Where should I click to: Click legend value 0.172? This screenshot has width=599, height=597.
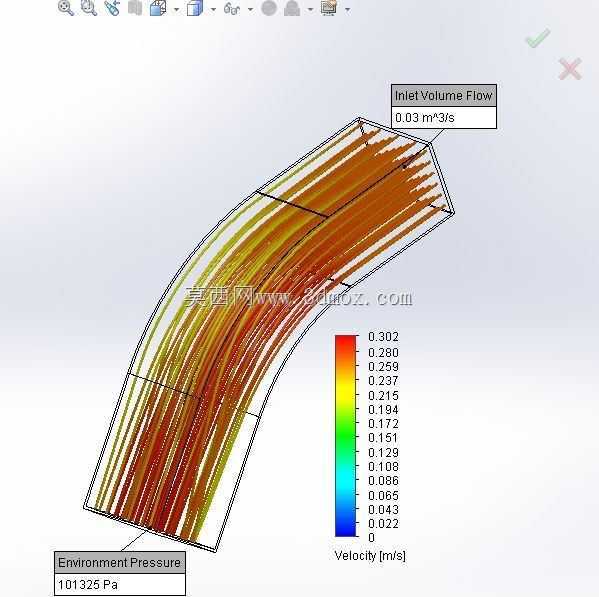pos(383,424)
